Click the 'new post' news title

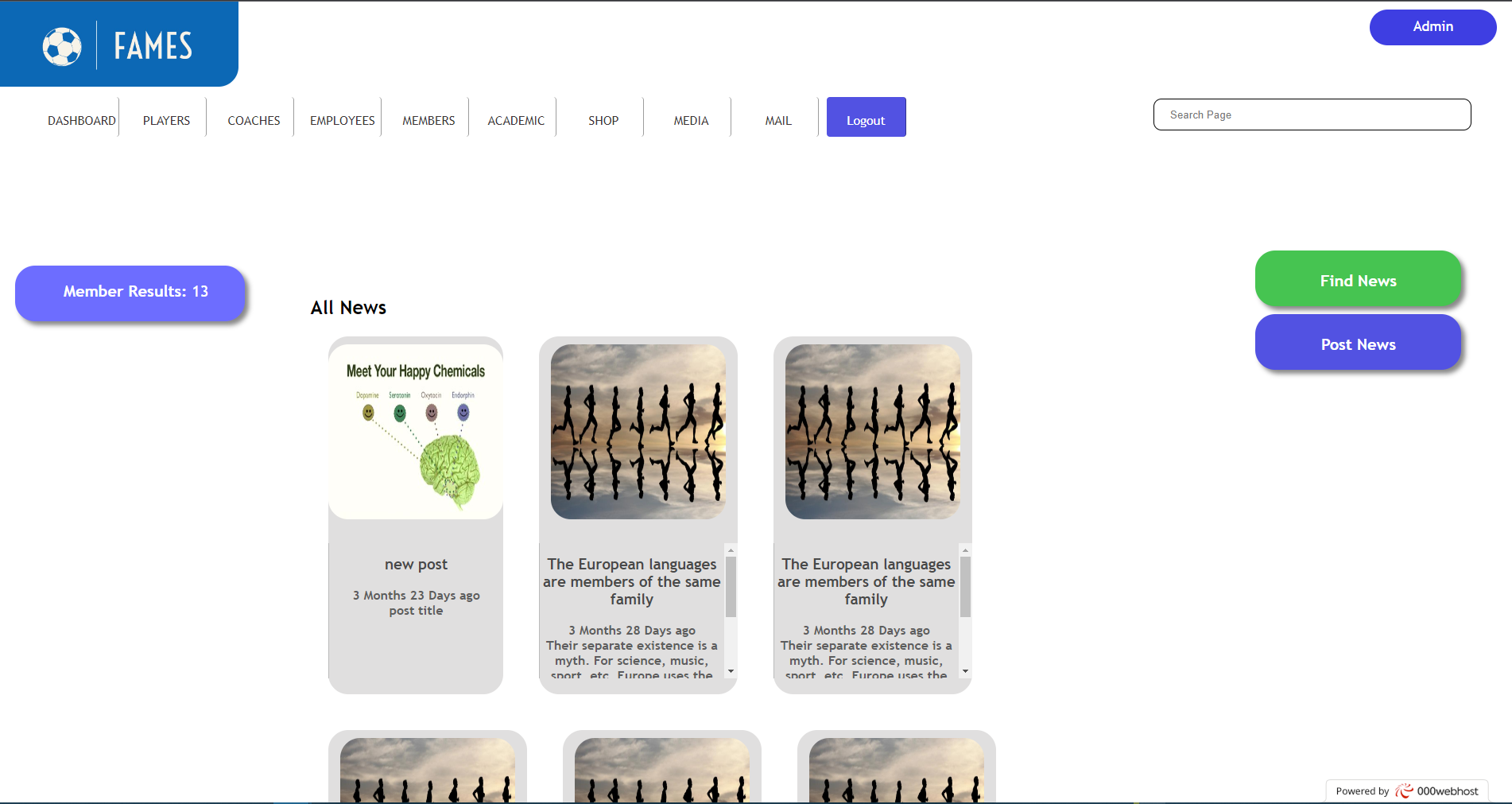pyautogui.click(x=416, y=565)
